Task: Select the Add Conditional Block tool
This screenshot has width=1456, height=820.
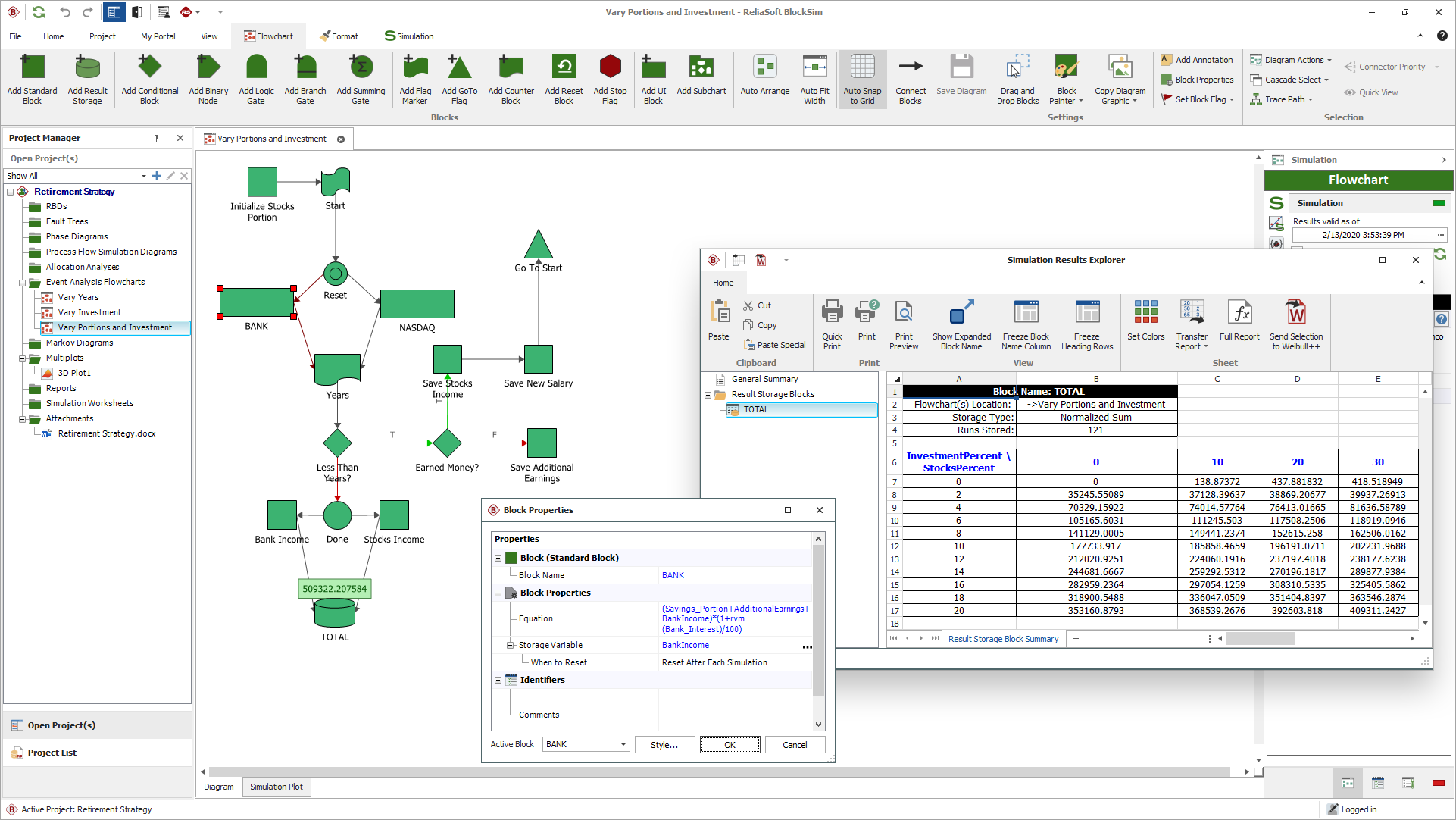Action: point(149,78)
